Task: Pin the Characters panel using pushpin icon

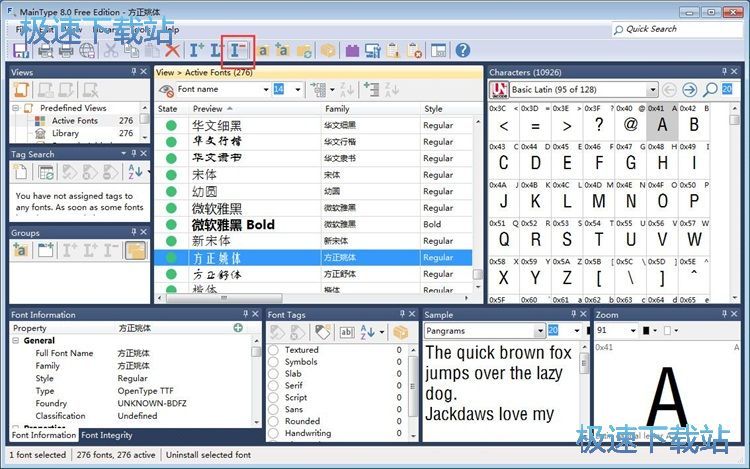Action: click(724, 71)
